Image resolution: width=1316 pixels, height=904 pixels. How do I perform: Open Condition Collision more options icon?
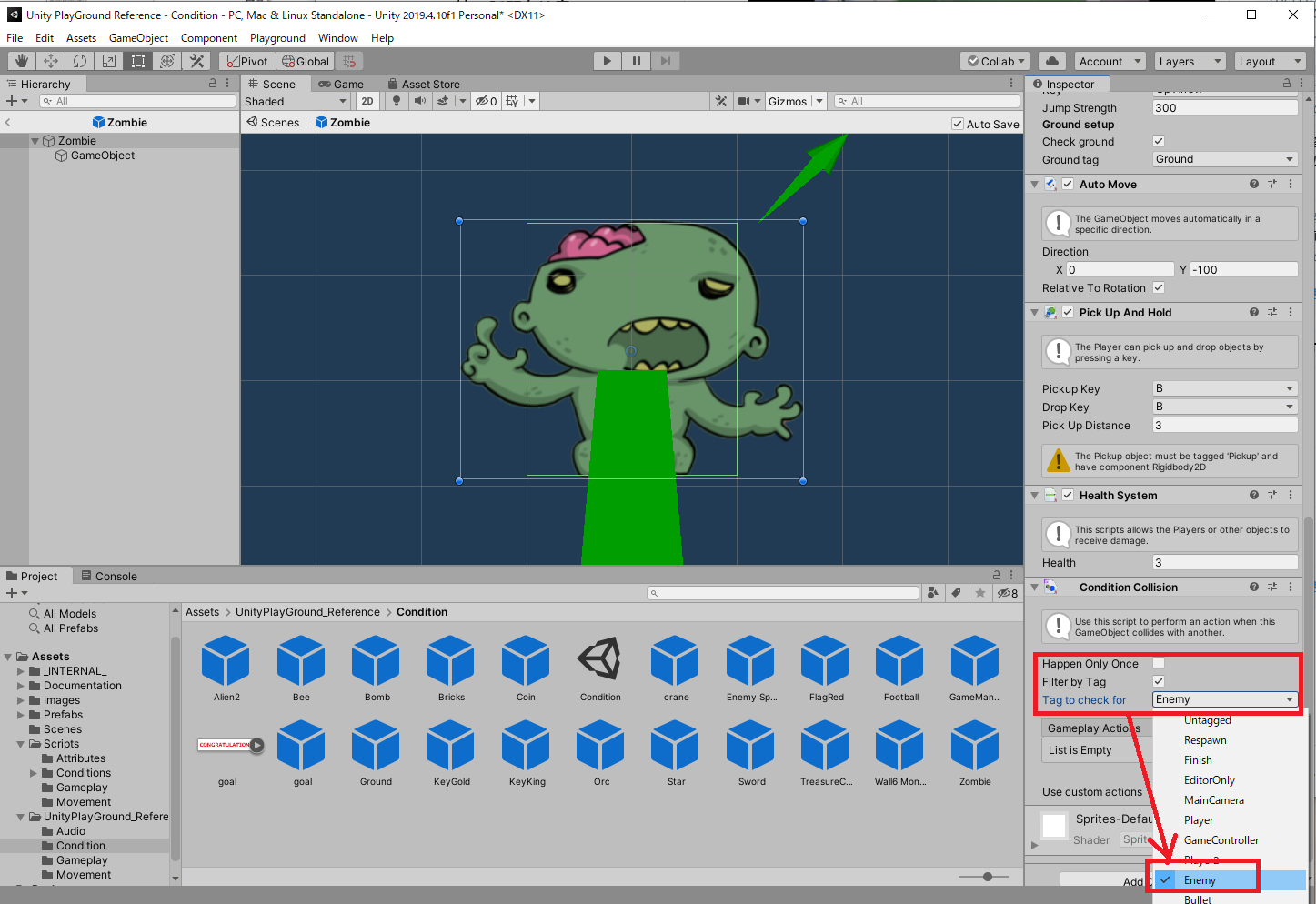click(1291, 587)
